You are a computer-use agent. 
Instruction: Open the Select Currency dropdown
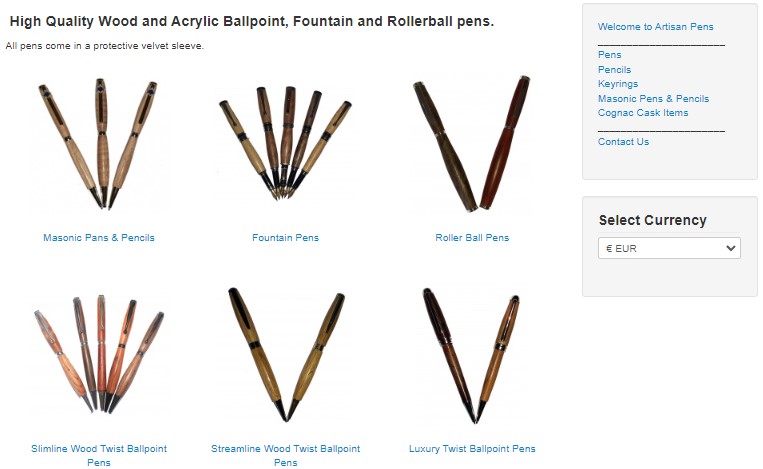[669, 248]
